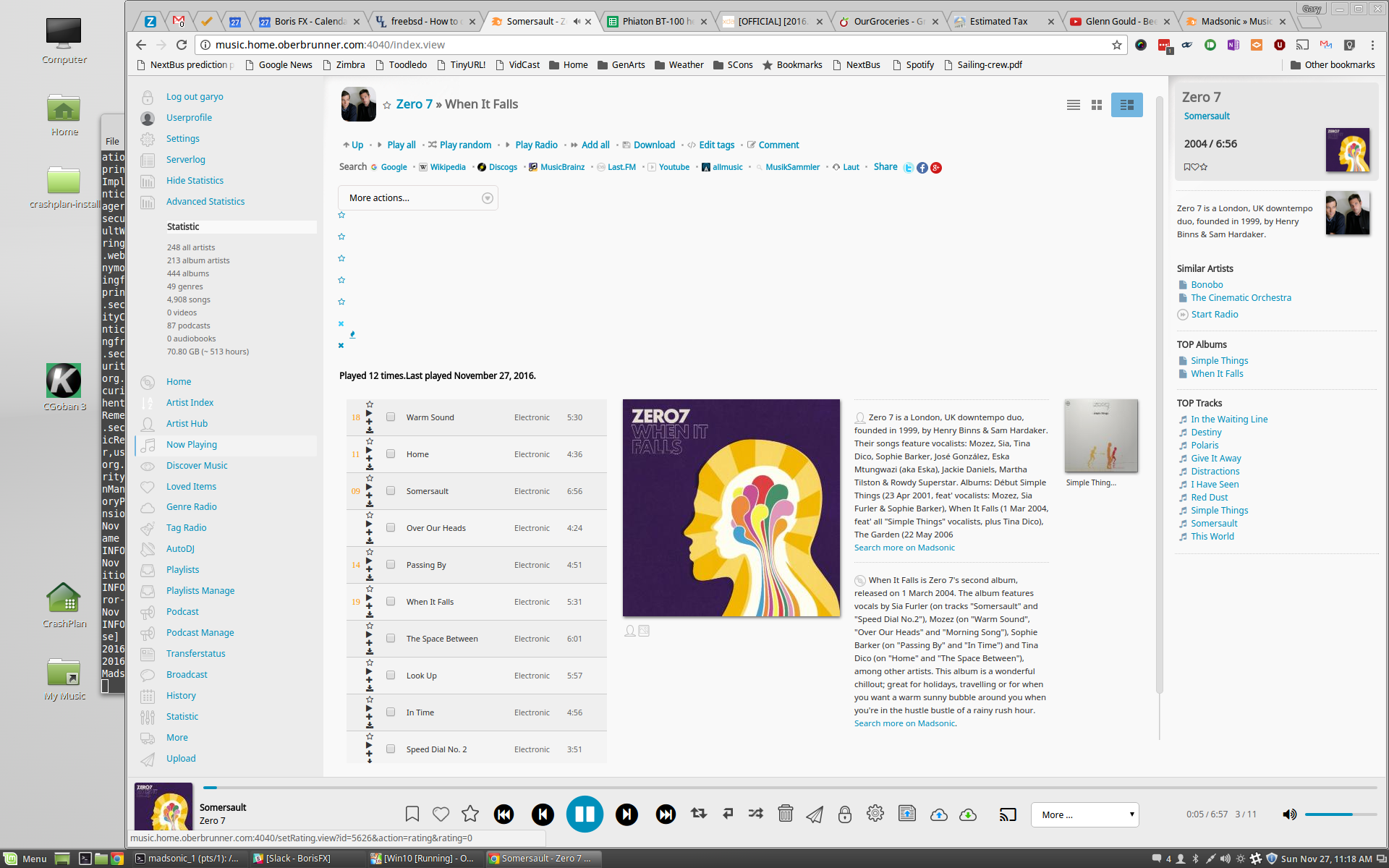Open the SCons bookmarks folder
Image resolution: width=1389 pixels, height=868 pixels.
coord(733,65)
